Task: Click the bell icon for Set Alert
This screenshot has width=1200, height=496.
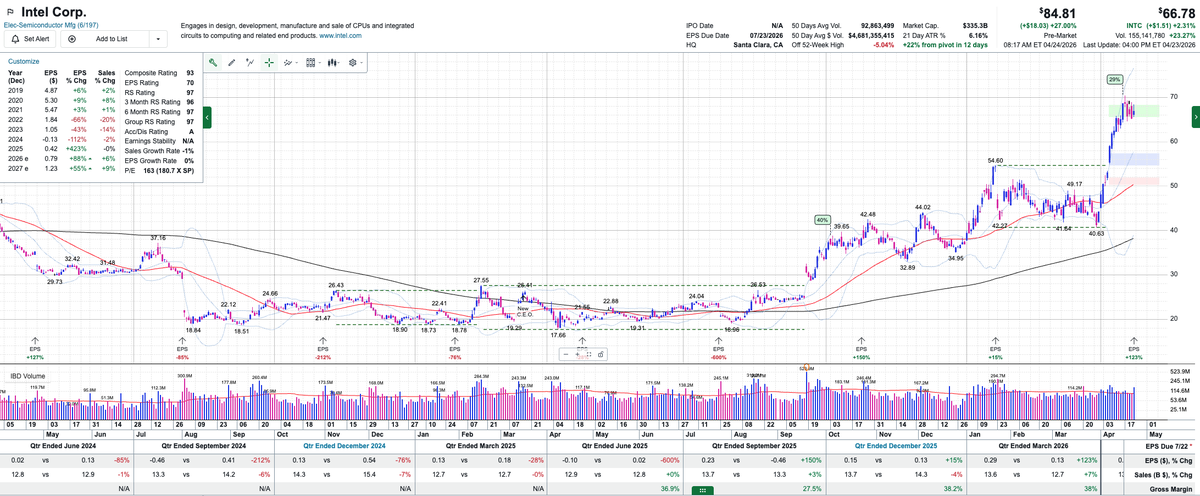Action: tap(16, 39)
